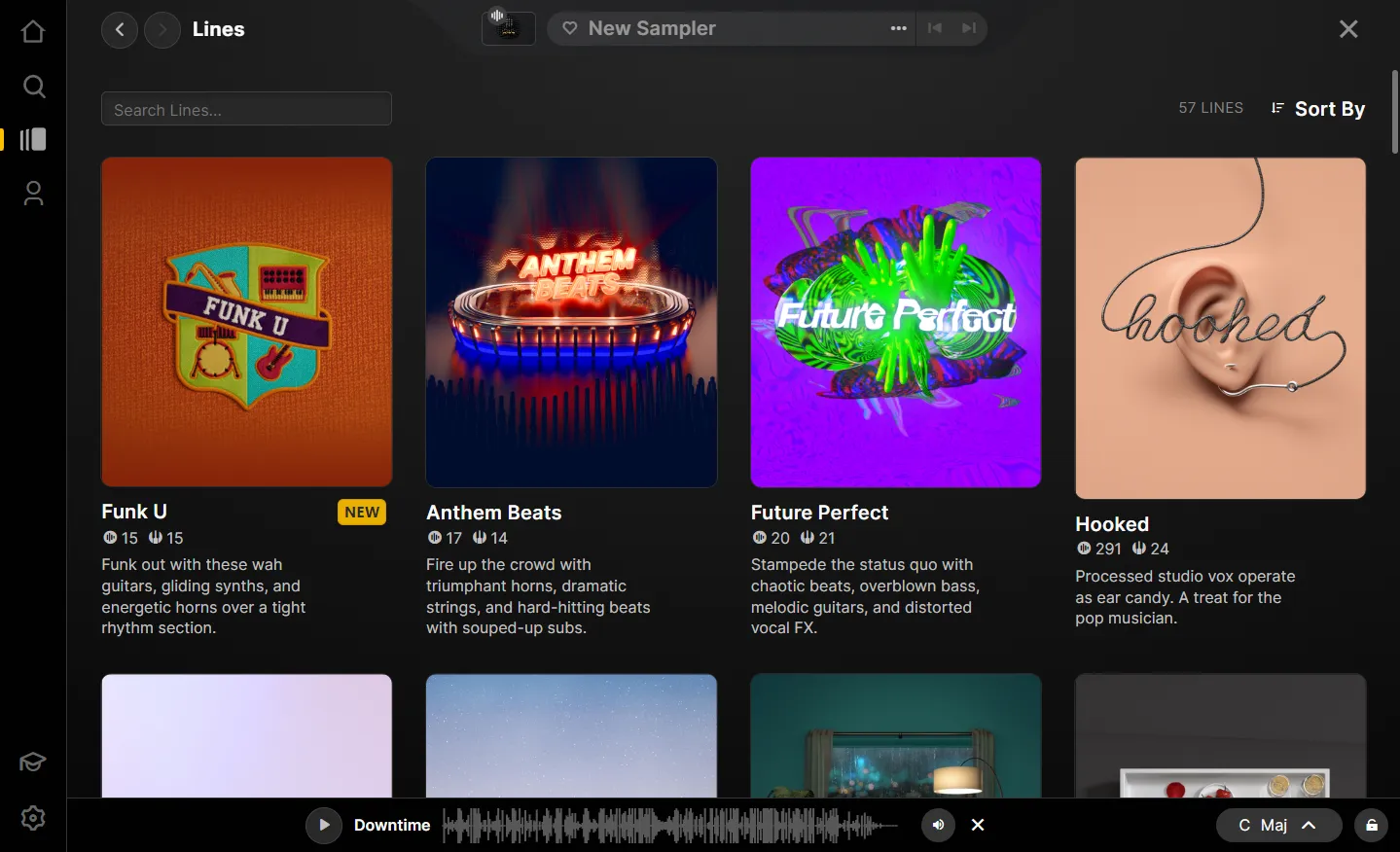Click the 57 LINES count text
The height and width of the screenshot is (852, 1400).
click(x=1210, y=108)
